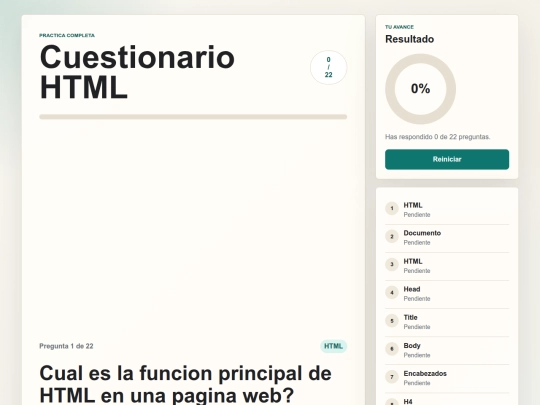Image resolution: width=540 pixels, height=405 pixels.
Task: Click the HTML category tag on question
Action: [333, 346]
